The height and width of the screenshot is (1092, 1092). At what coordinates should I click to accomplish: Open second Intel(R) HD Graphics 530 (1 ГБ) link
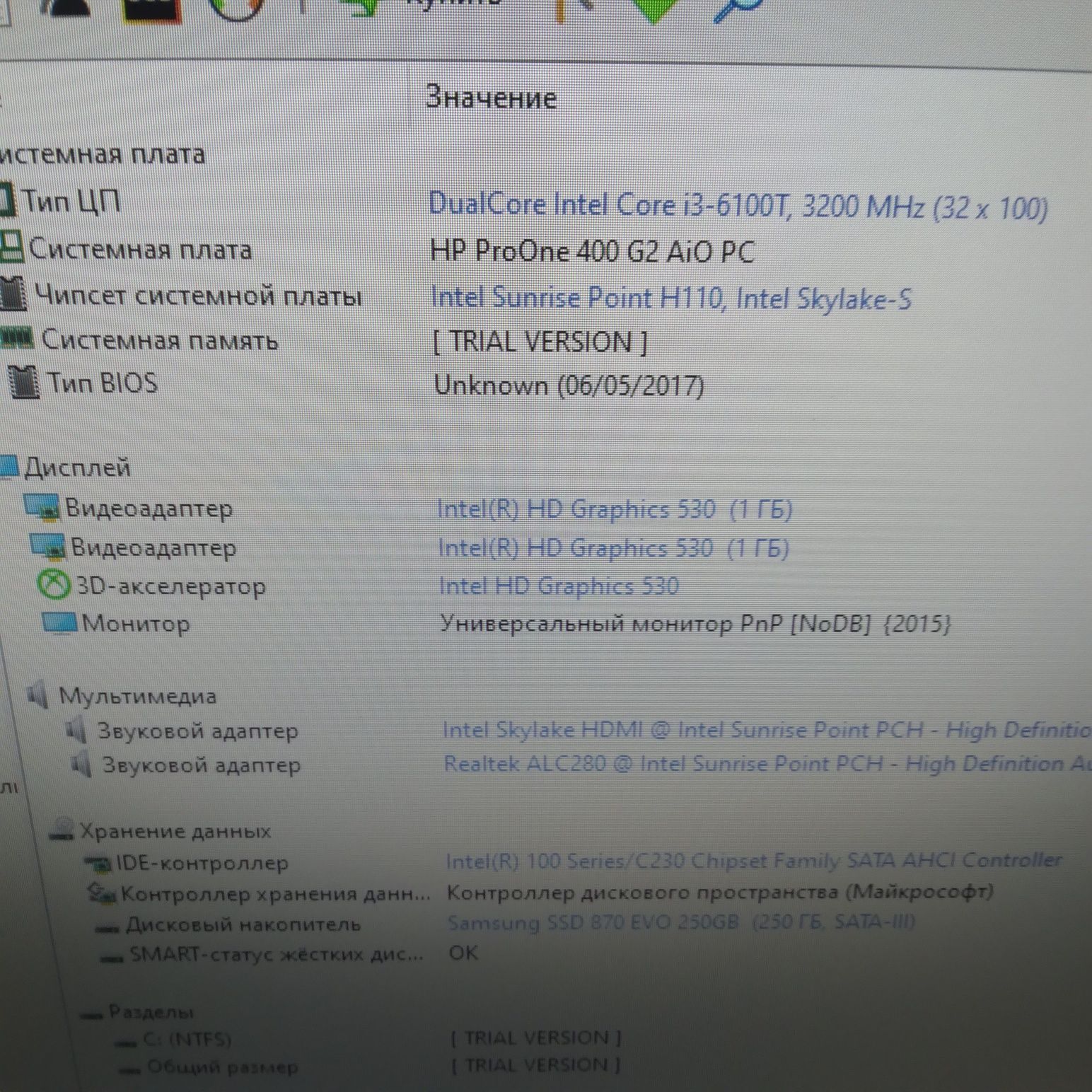pyautogui.click(x=613, y=548)
